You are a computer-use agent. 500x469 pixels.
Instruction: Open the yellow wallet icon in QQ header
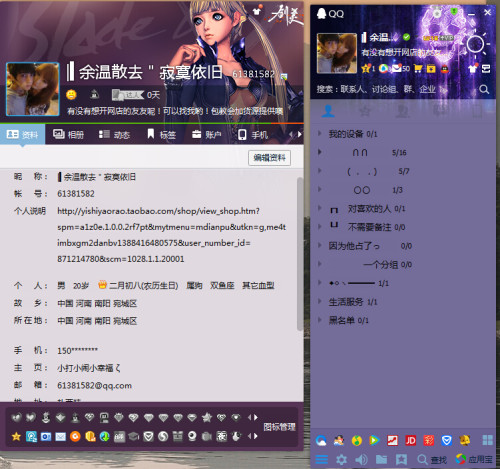431,69
